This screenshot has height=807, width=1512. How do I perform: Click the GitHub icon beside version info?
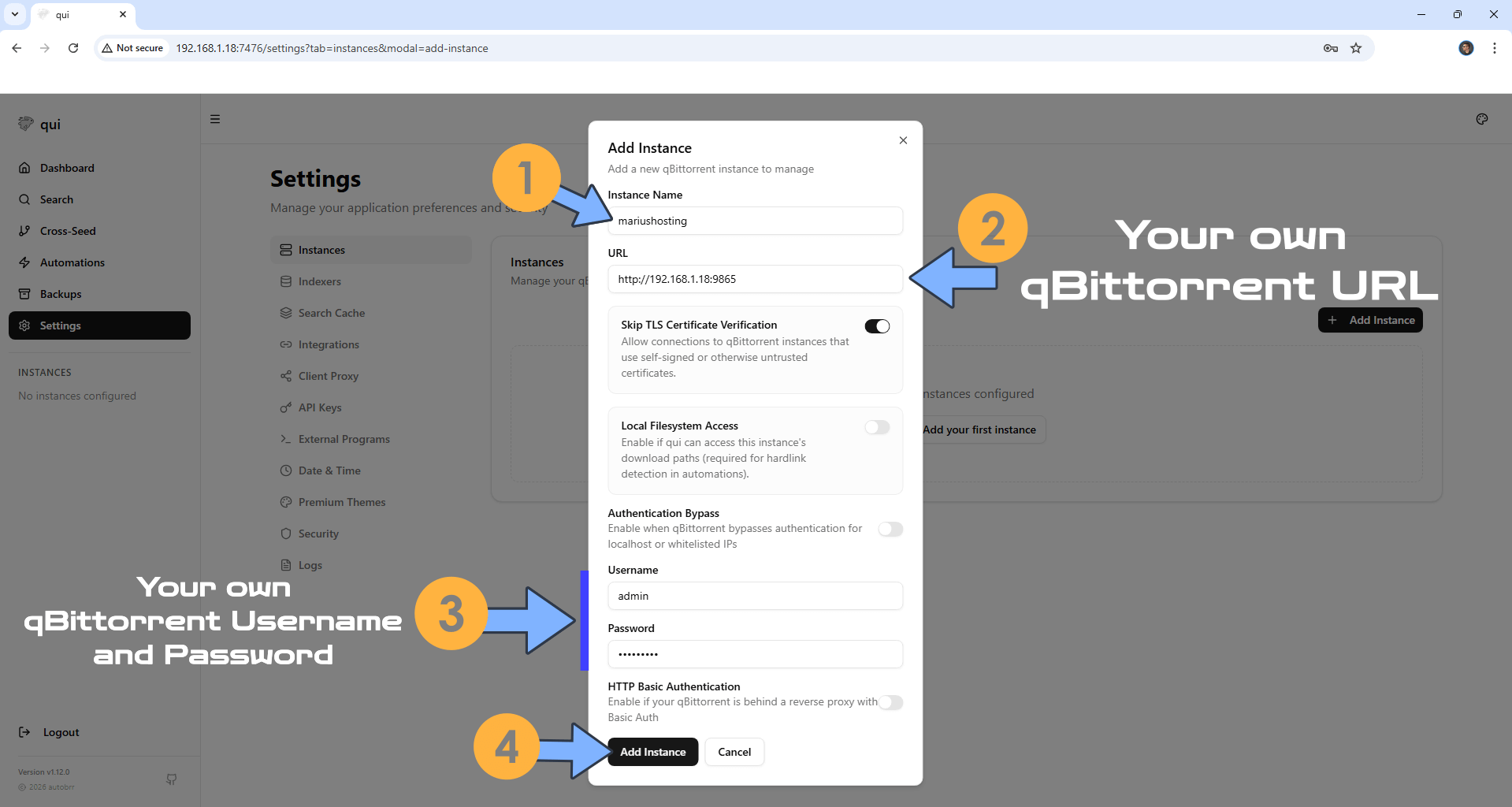click(171, 779)
